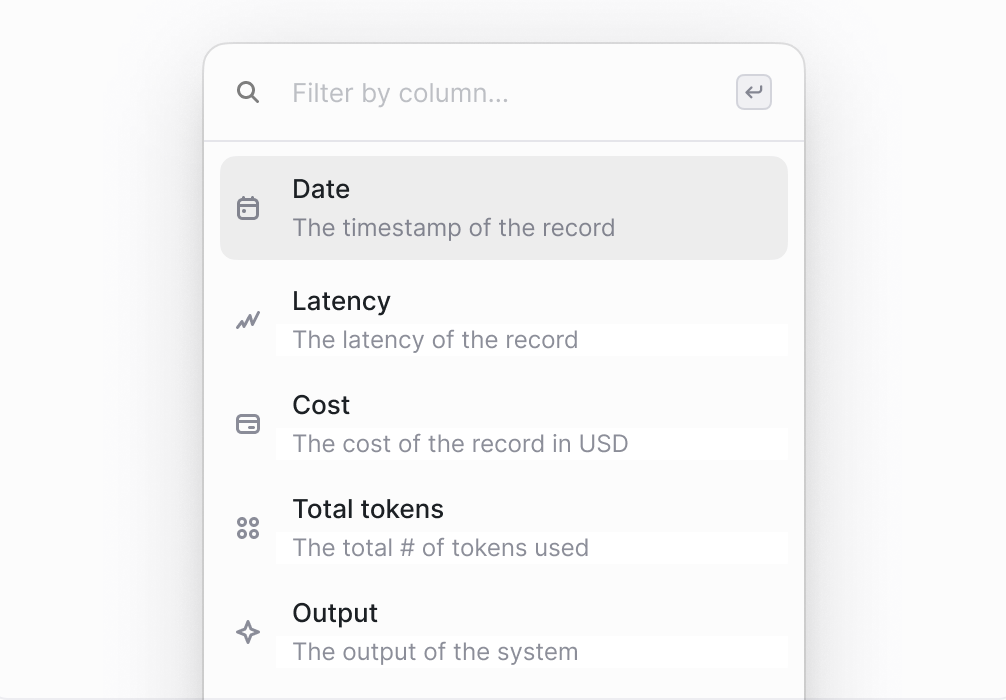1006x700 pixels.
Task: Choose the Total tokens column filter
Action: coord(504,528)
